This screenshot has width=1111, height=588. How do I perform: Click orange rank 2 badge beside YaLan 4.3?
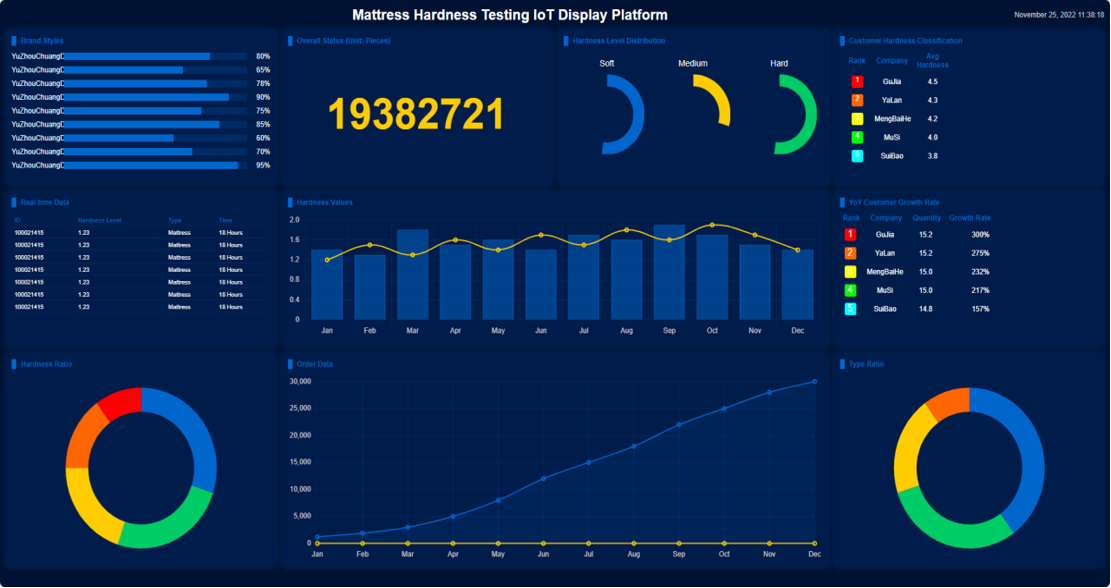857,101
